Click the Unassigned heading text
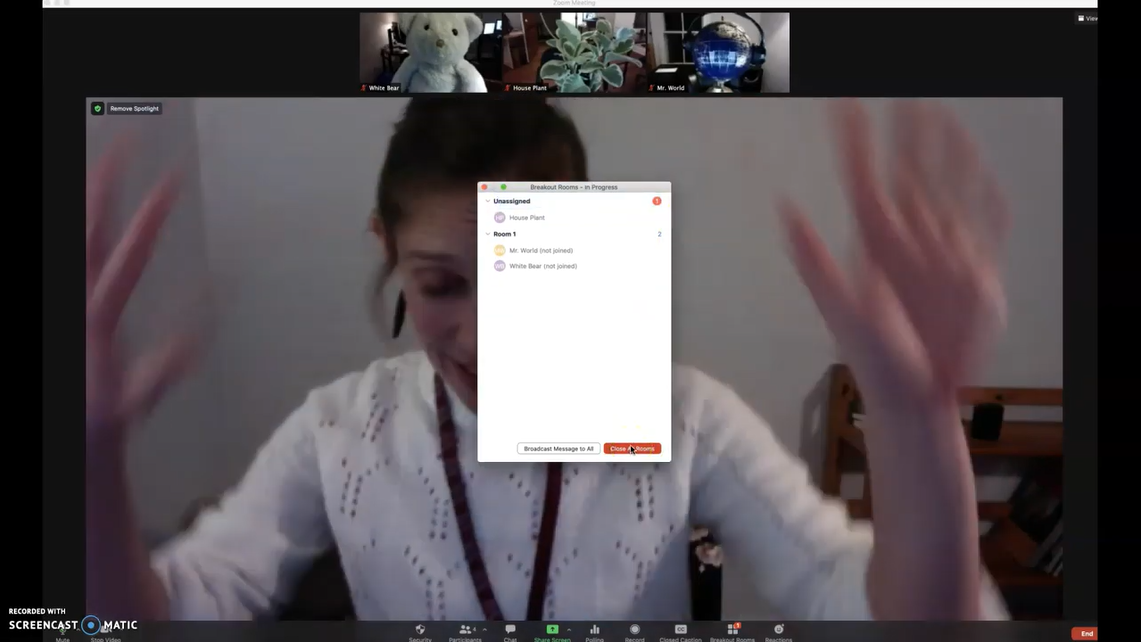 (x=512, y=201)
